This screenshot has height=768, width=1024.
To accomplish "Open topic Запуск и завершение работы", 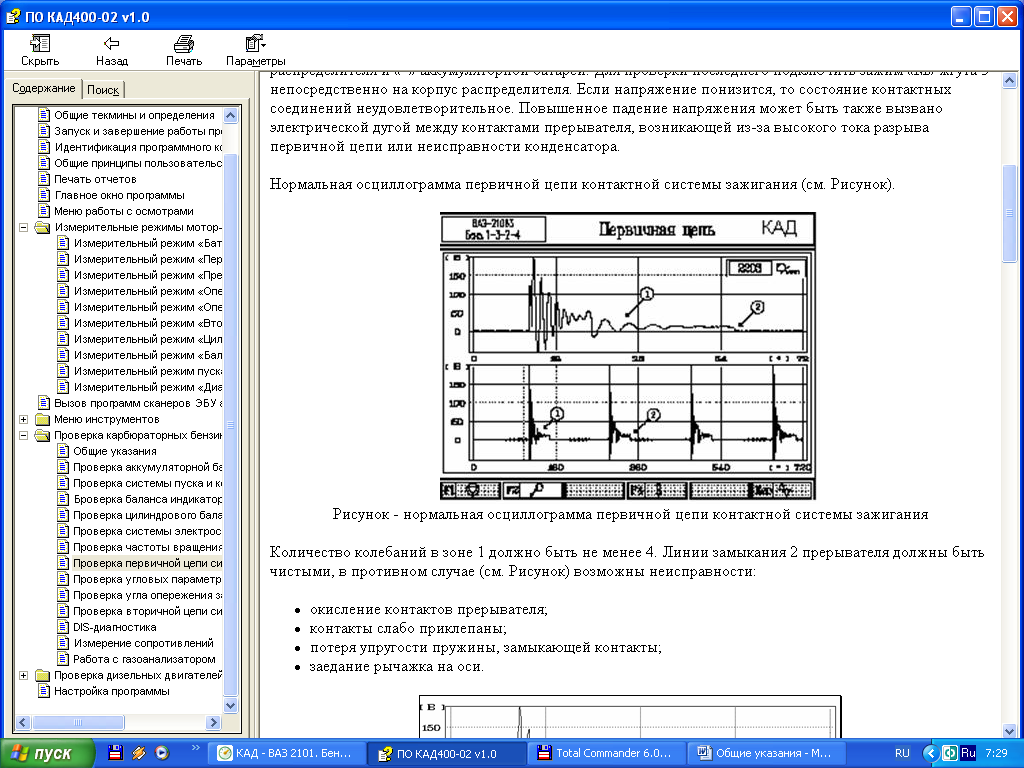I will [x=138, y=131].
